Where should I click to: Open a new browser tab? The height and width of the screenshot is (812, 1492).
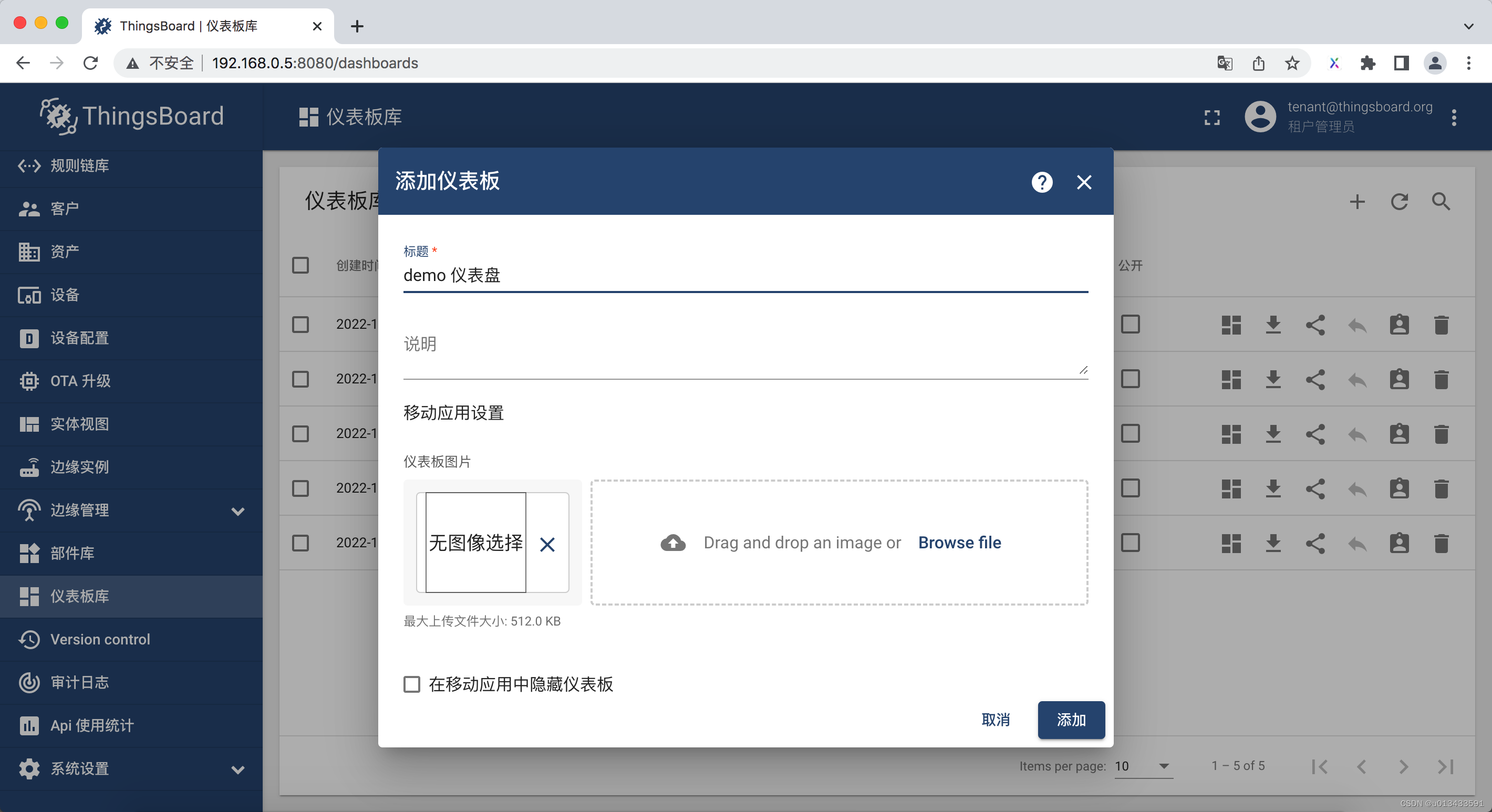click(x=357, y=26)
